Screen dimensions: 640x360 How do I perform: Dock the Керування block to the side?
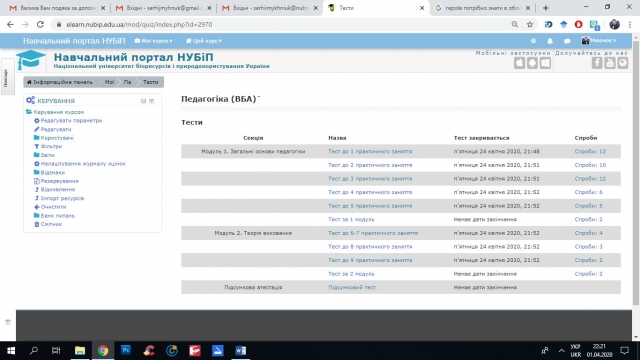point(151,101)
